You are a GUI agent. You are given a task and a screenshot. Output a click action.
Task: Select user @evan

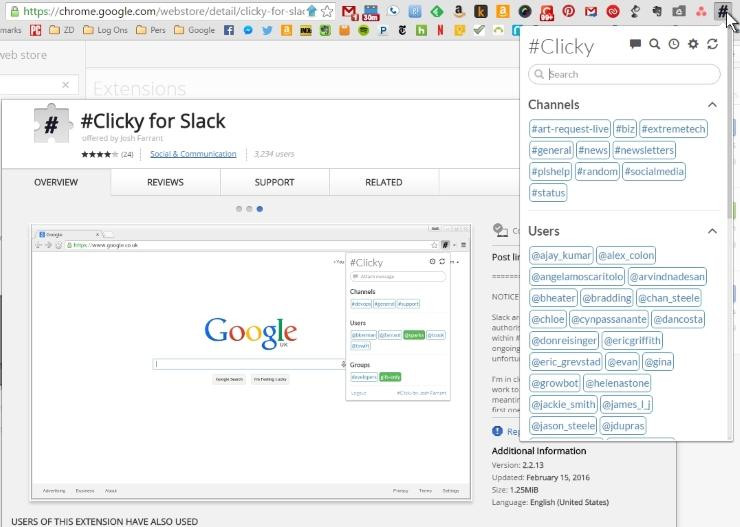622,362
